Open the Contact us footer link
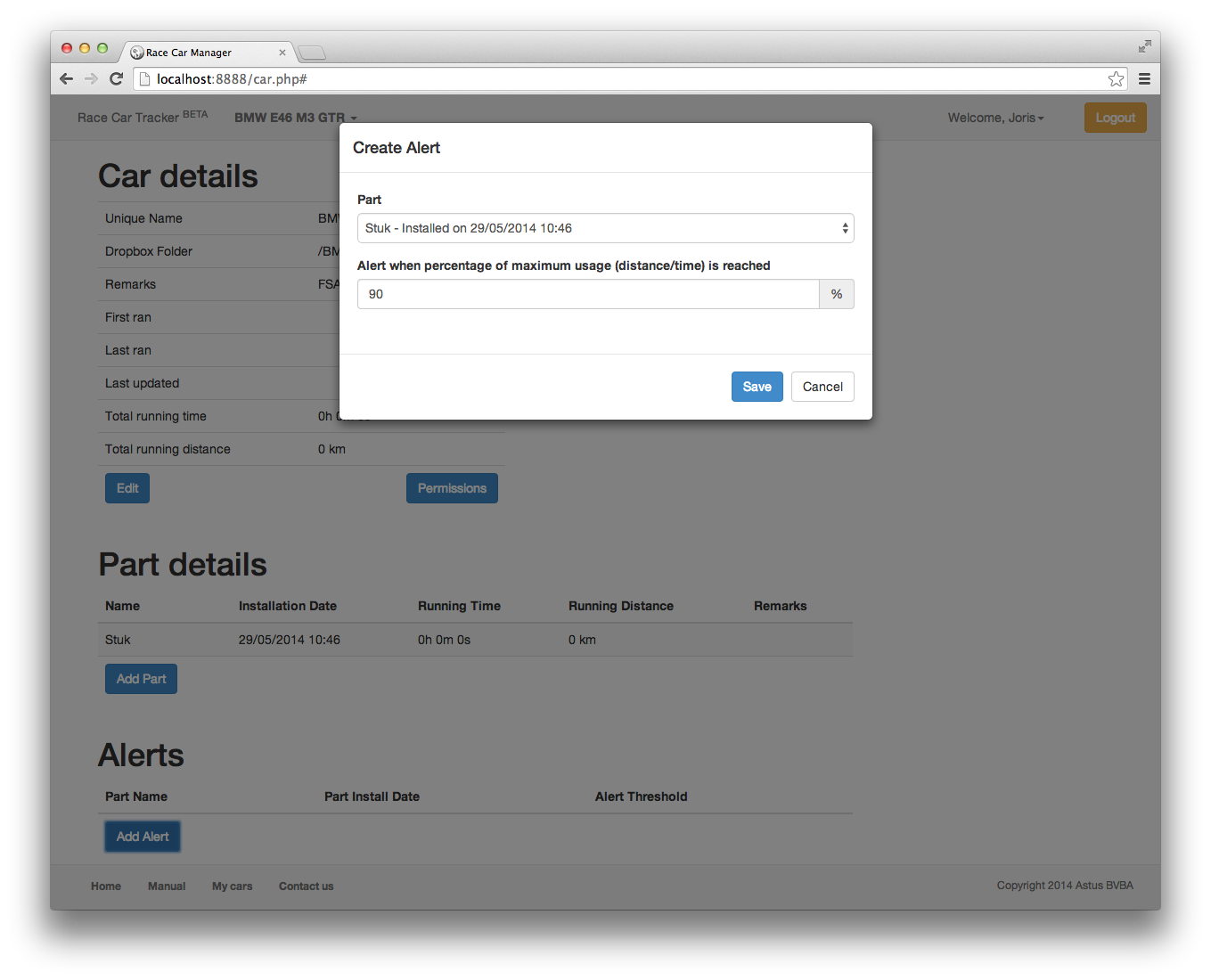This screenshot has width=1211, height=980. [x=306, y=886]
